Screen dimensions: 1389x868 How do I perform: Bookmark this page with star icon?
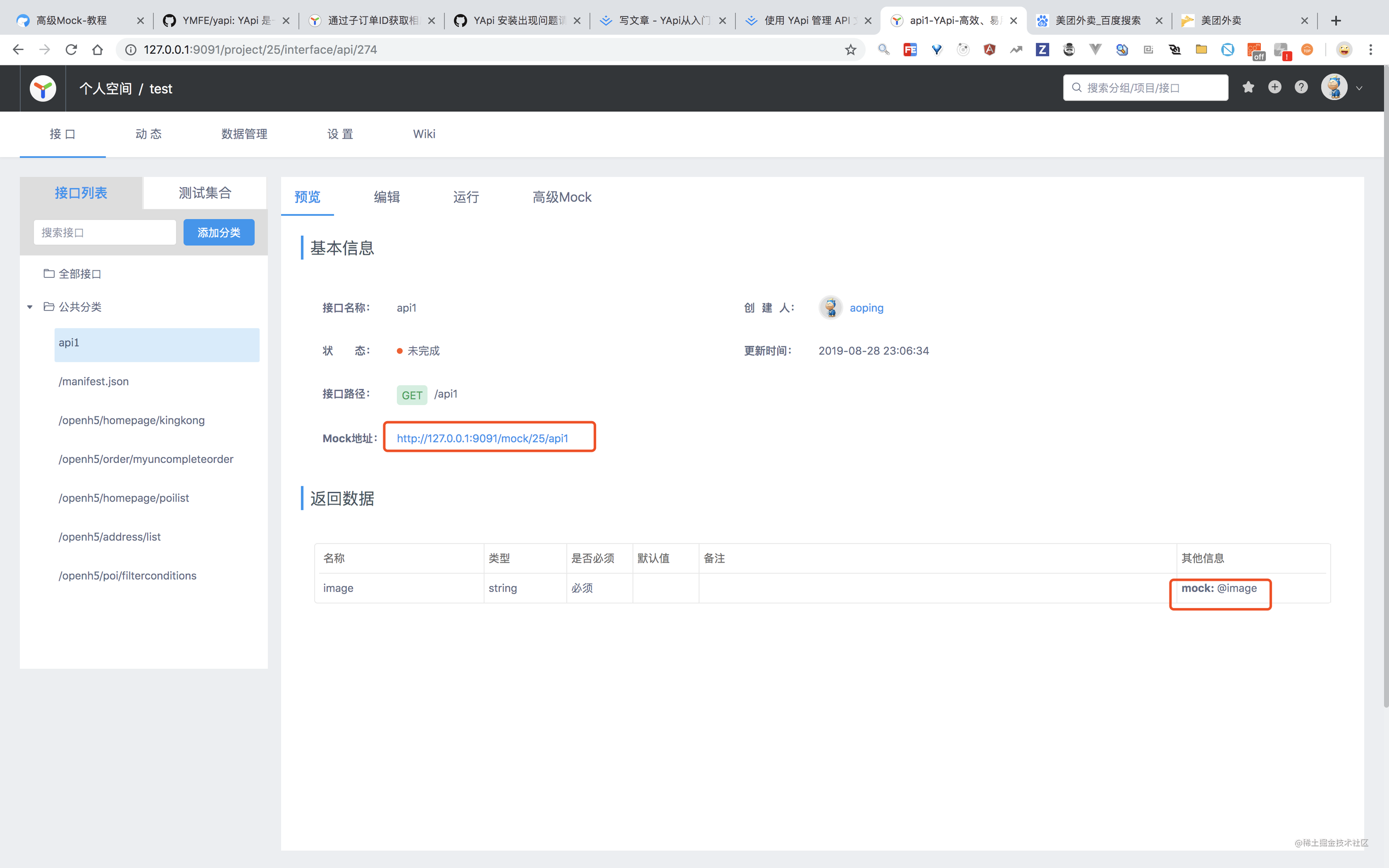tap(851, 50)
